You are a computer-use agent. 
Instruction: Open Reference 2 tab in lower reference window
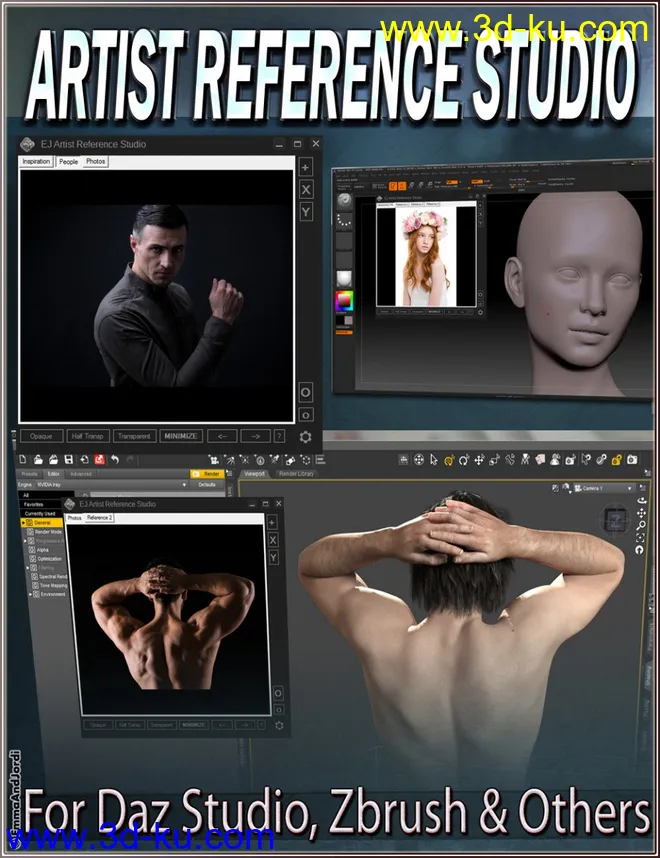99,518
